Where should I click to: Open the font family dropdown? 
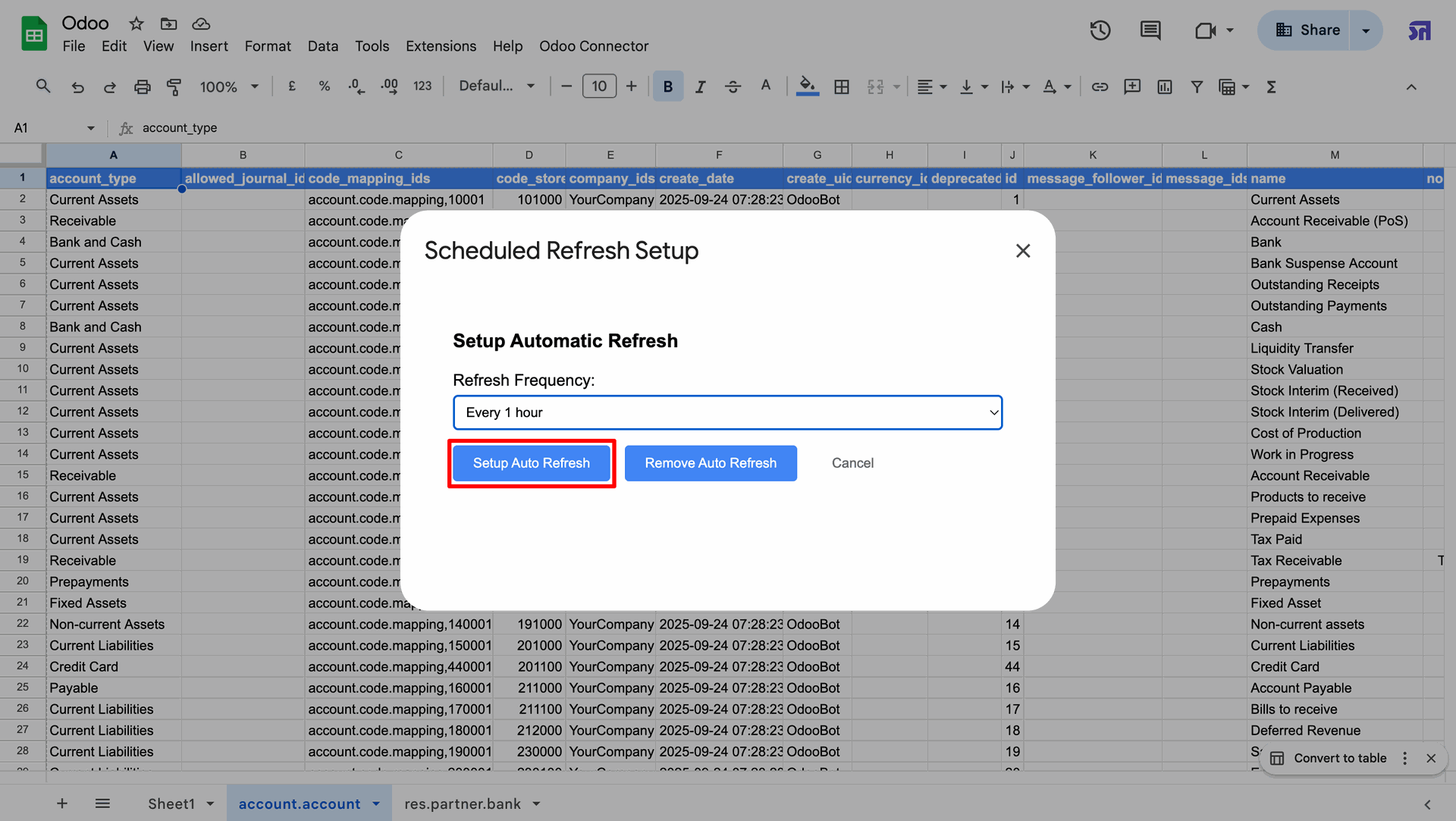pyautogui.click(x=497, y=86)
